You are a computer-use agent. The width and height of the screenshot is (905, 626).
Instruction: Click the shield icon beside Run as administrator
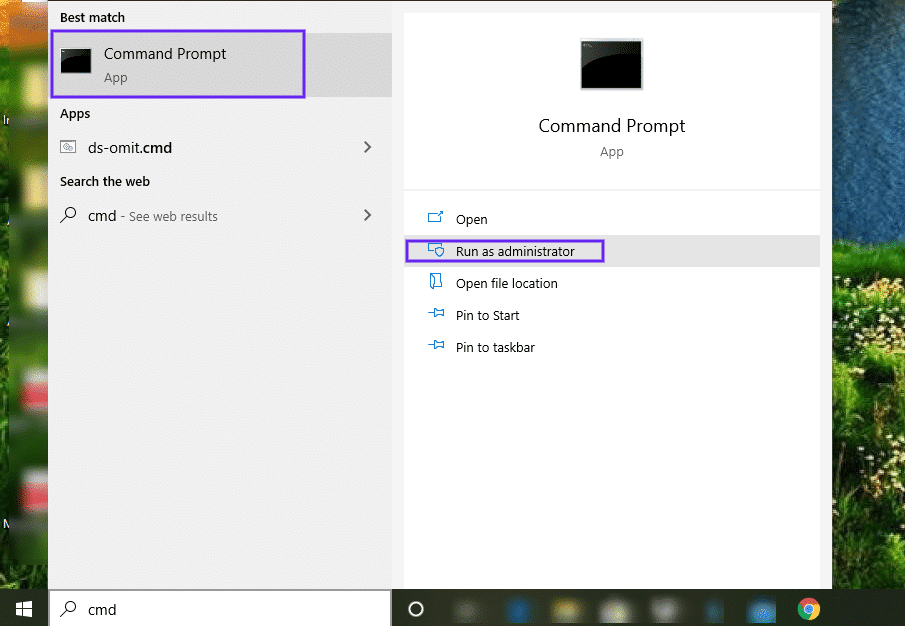pyautogui.click(x=437, y=250)
